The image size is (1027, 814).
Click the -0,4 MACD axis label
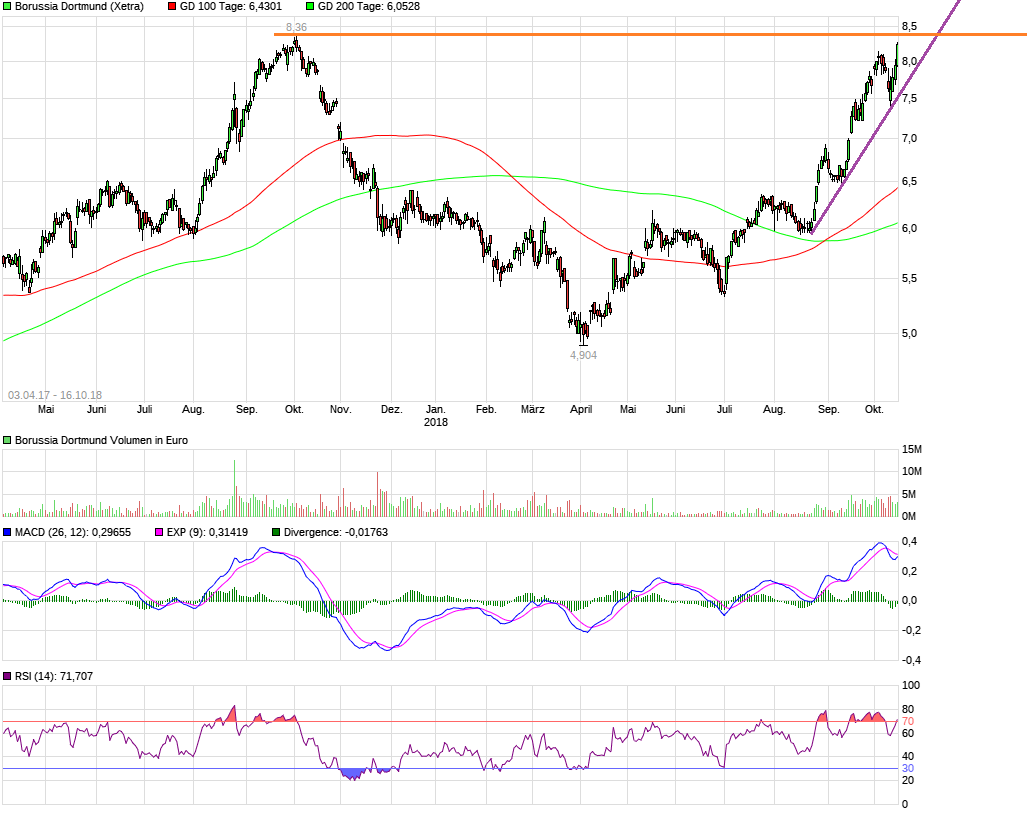[x=911, y=660]
